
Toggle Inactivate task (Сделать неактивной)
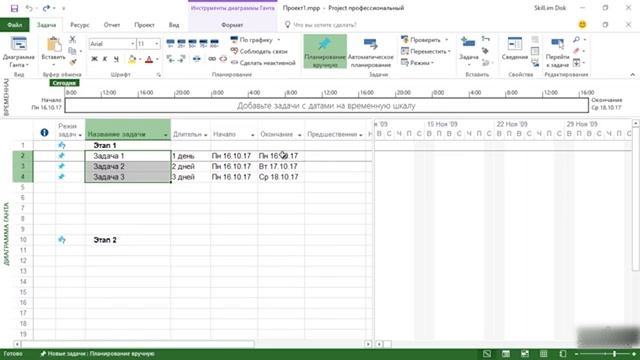[263, 63]
